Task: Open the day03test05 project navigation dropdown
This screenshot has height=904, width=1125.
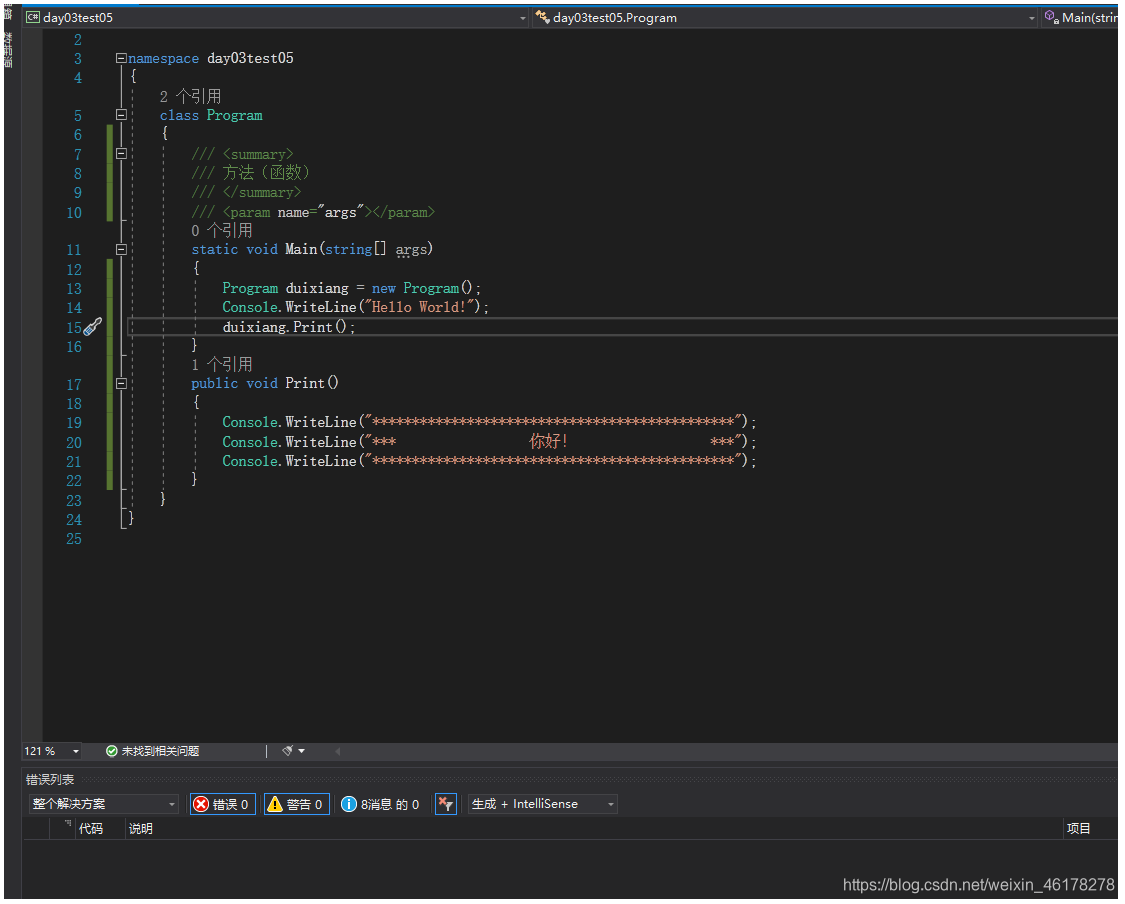Action: [x=276, y=18]
